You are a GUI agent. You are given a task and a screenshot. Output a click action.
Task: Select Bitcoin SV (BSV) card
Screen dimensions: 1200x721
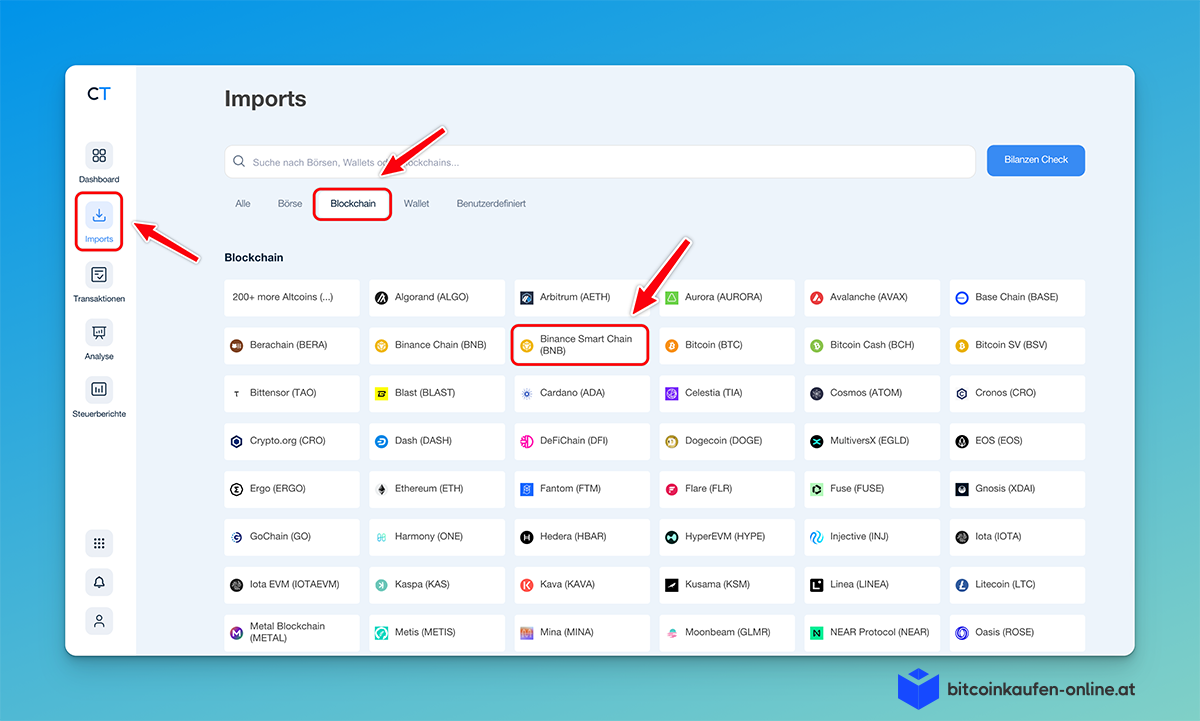(1017, 345)
